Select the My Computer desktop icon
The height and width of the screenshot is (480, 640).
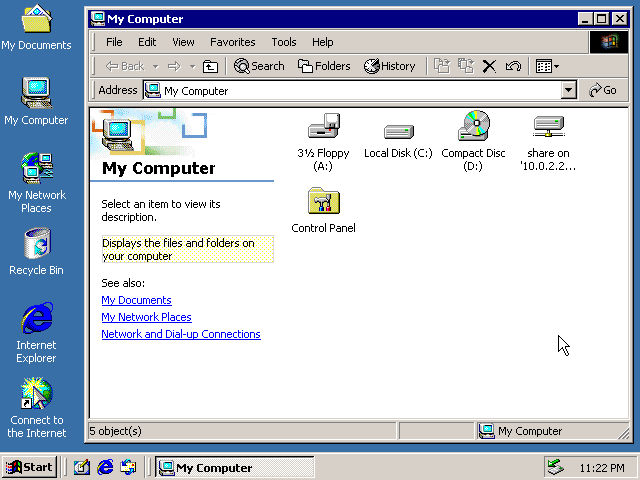36,101
